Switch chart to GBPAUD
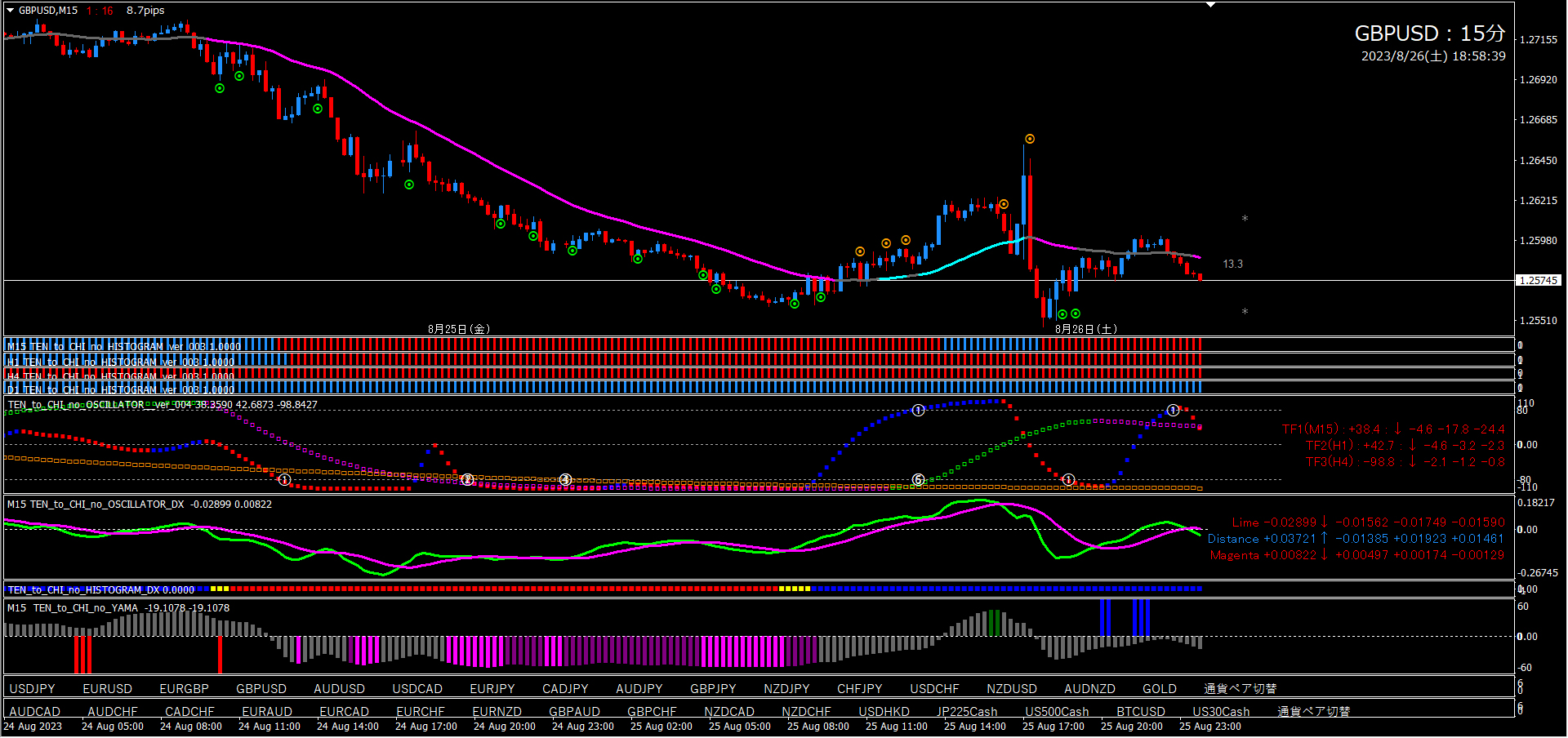The width and height of the screenshot is (1568, 738). 574,712
